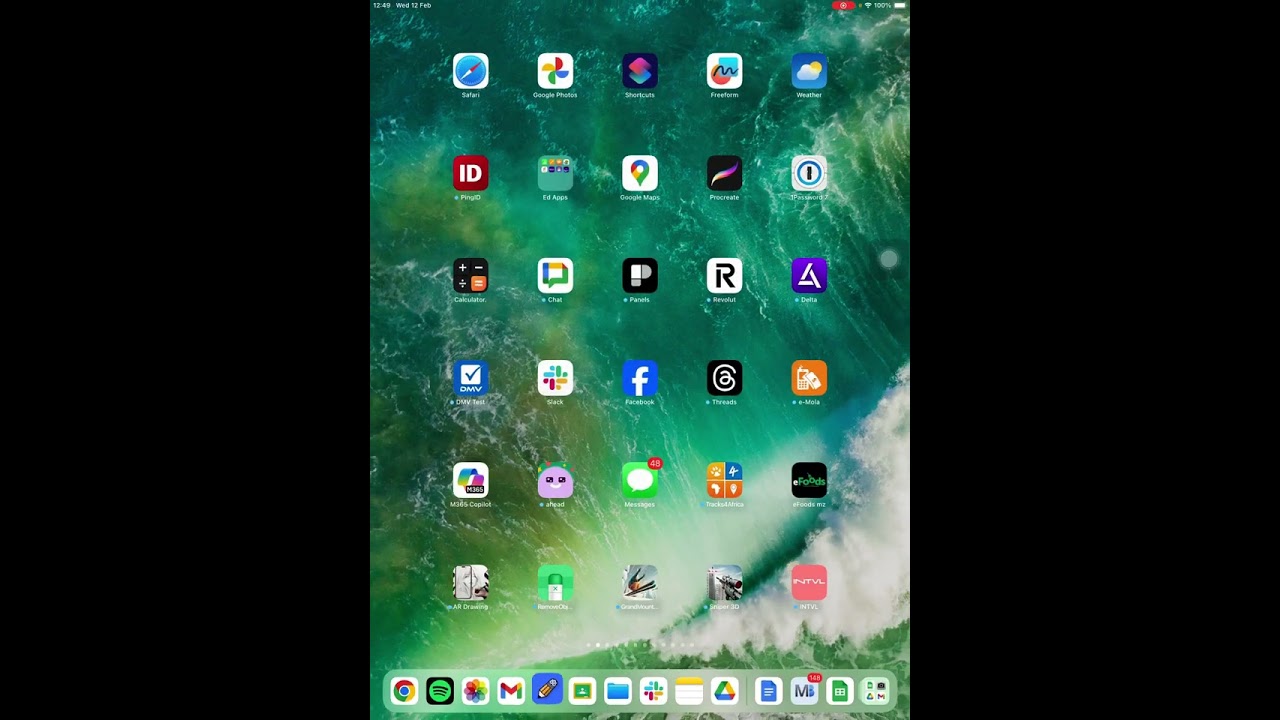Open the App Library in dock
The image size is (1280, 720).
point(875,691)
